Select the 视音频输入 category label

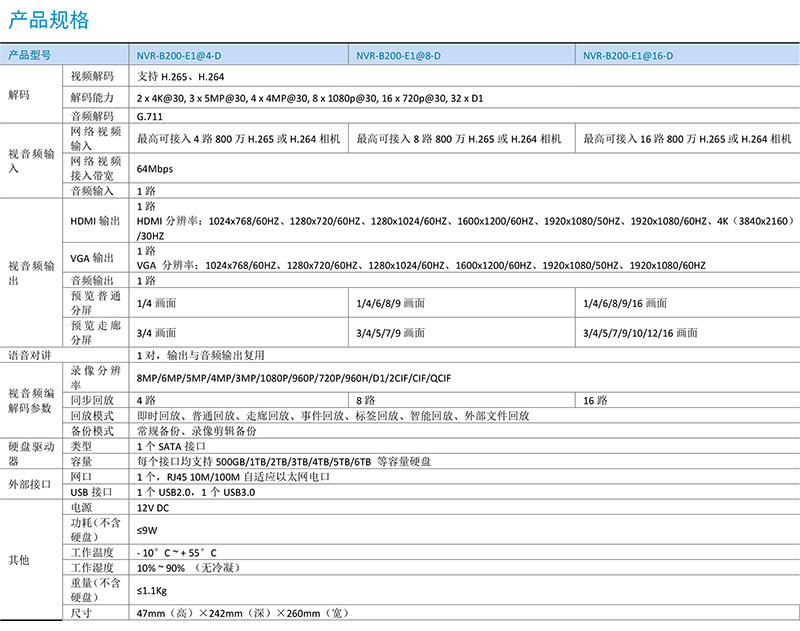click(31, 161)
